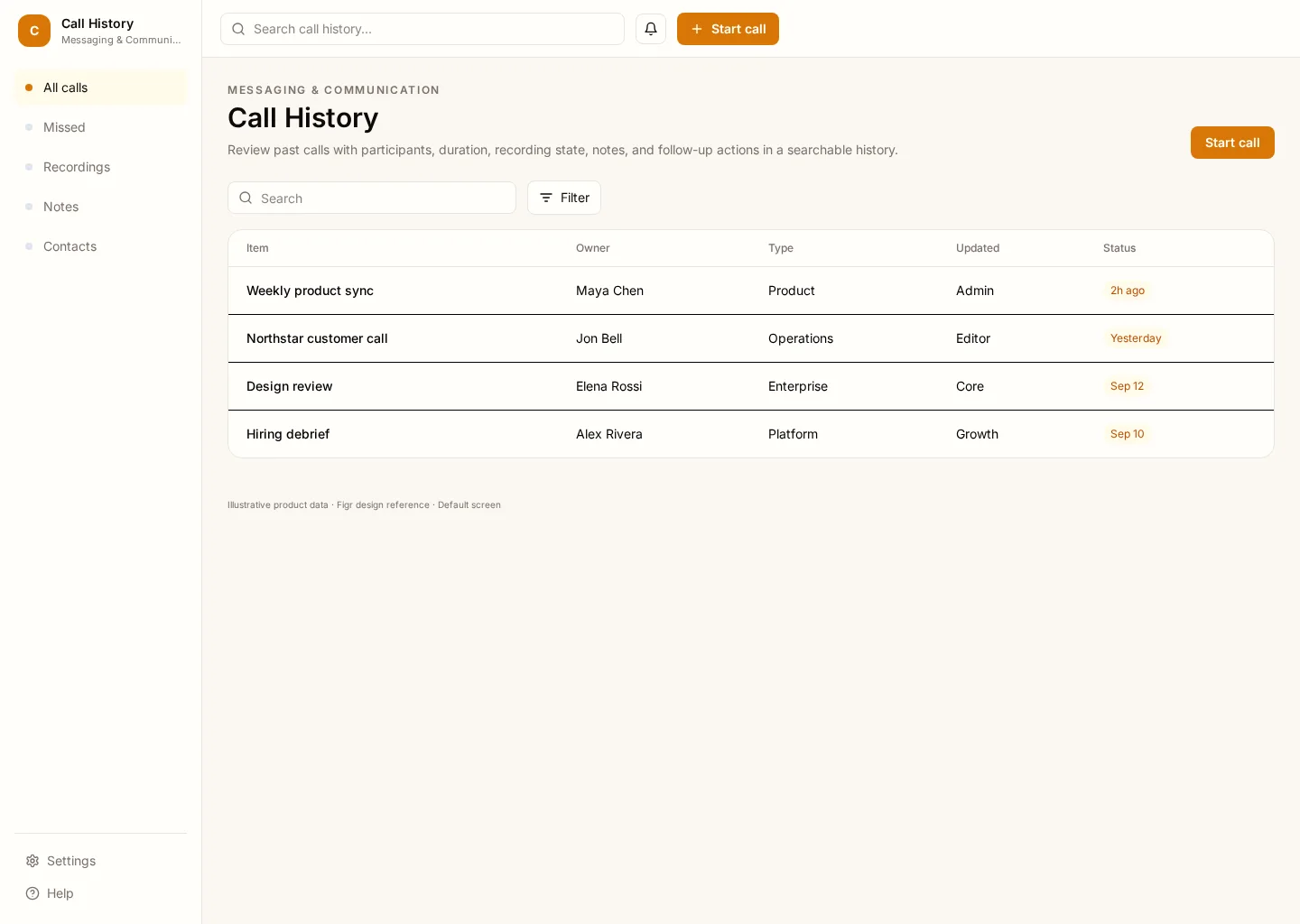
Task: Click Start call button beside page title
Action: click(x=1232, y=143)
